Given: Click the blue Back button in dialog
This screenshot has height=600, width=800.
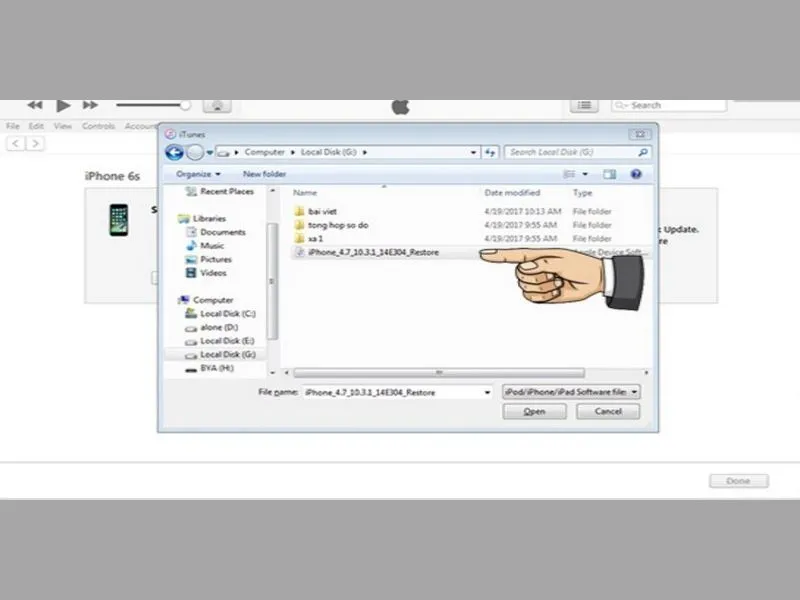Looking at the screenshot, I should (174, 153).
